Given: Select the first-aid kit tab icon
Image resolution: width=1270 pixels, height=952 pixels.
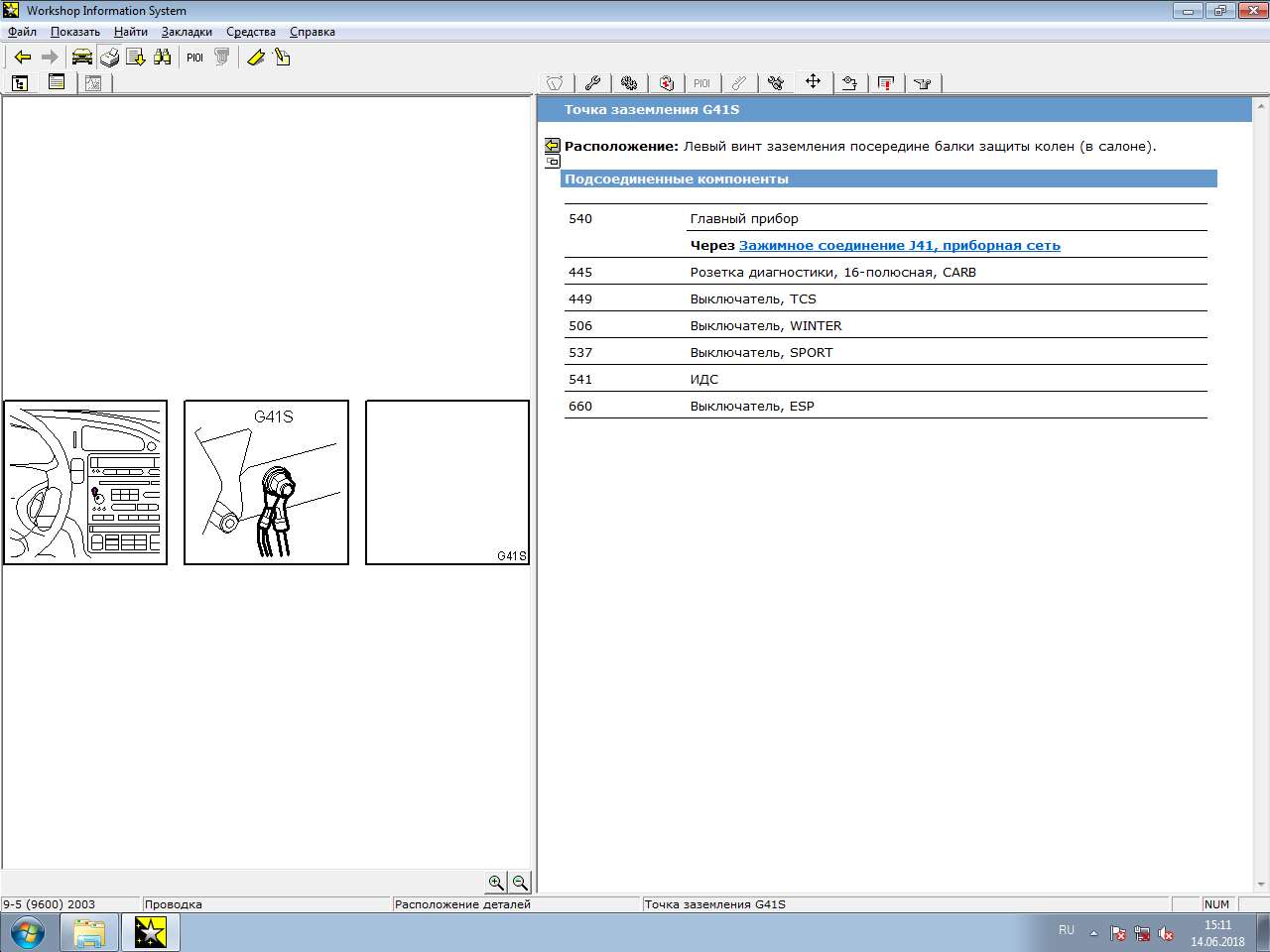Looking at the screenshot, I should [x=666, y=83].
